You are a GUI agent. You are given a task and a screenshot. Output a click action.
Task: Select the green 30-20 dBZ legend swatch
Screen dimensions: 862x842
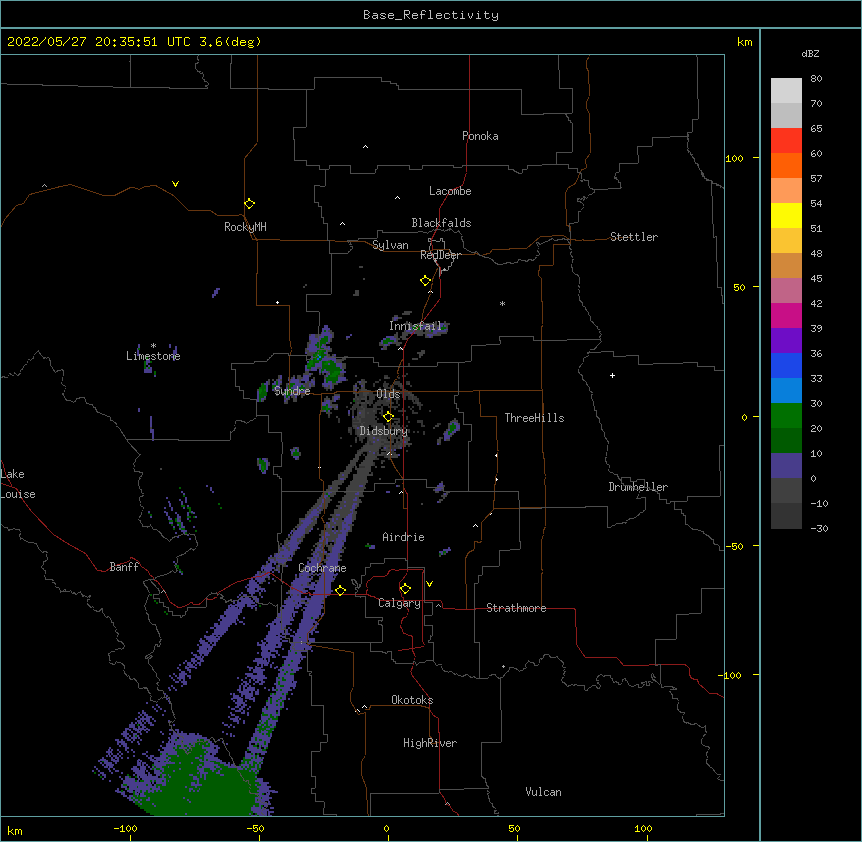click(x=786, y=416)
